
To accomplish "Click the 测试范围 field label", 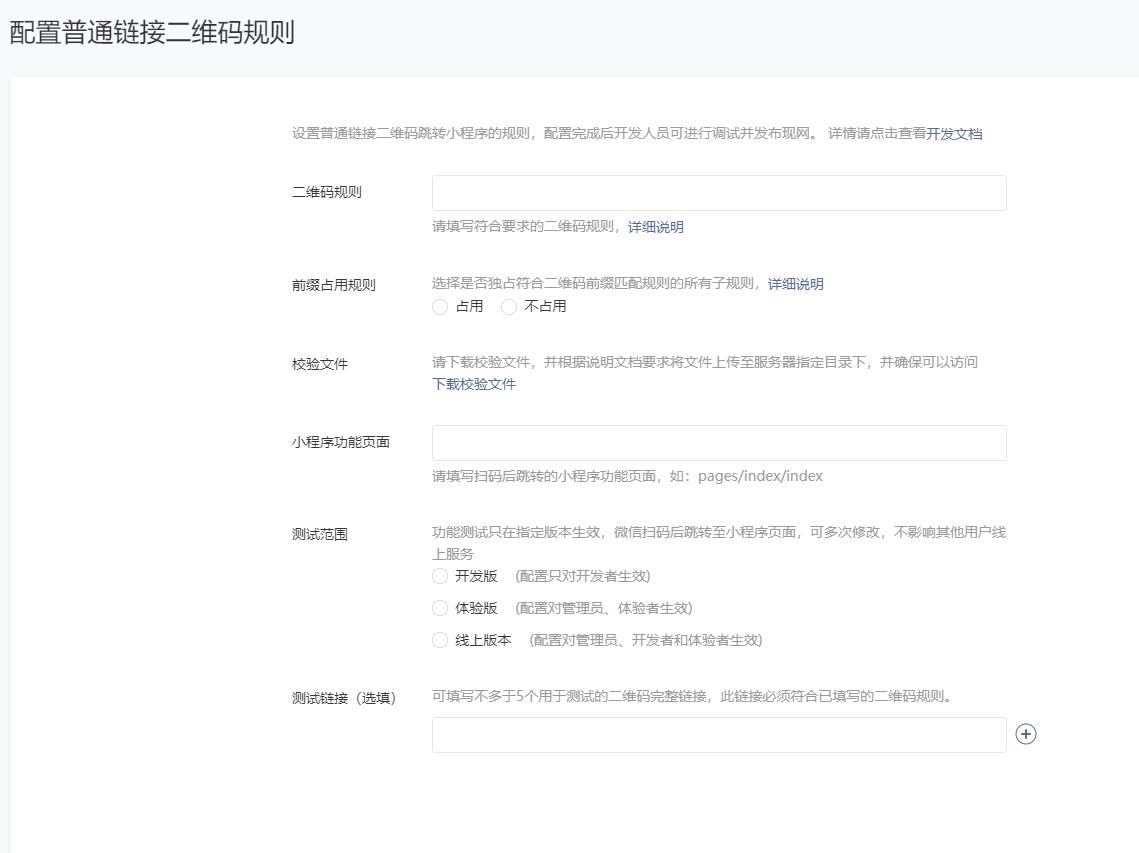I will coord(320,534).
